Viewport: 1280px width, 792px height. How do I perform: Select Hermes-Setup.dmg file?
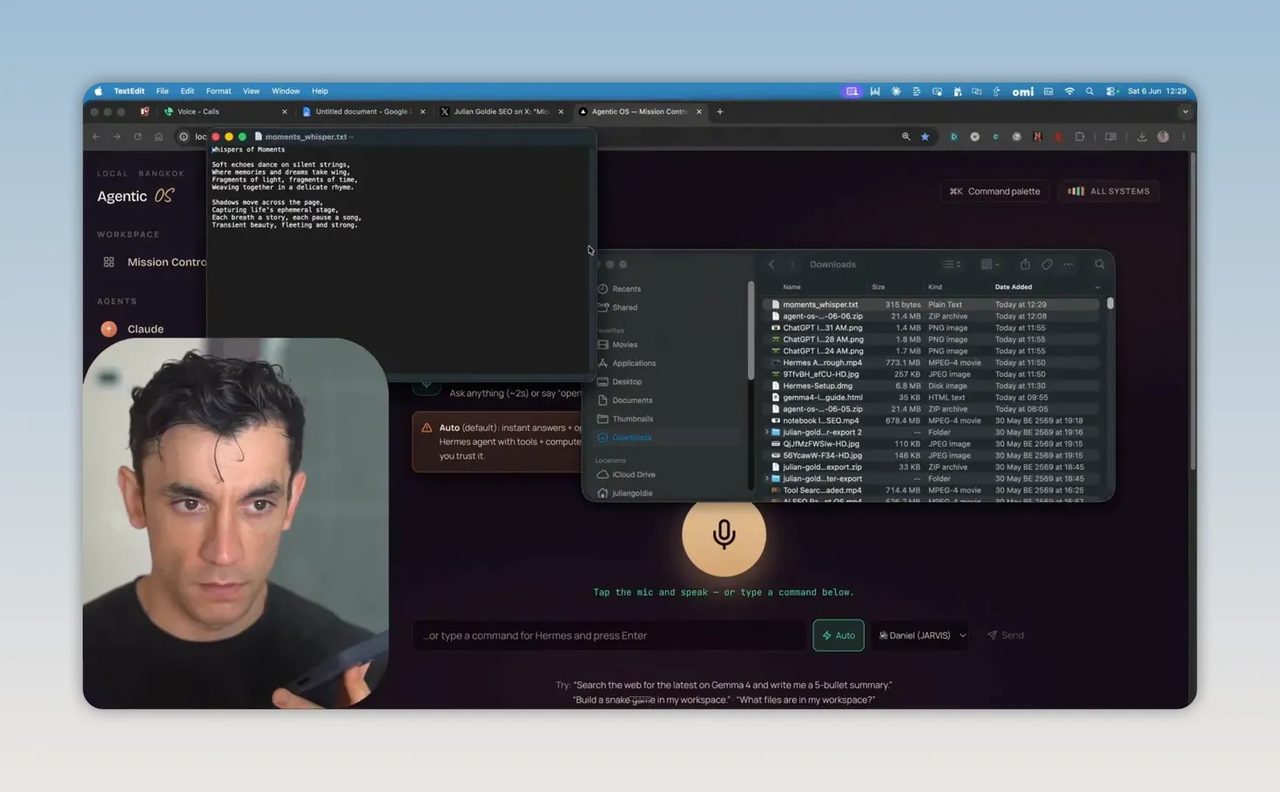point(931,386)
